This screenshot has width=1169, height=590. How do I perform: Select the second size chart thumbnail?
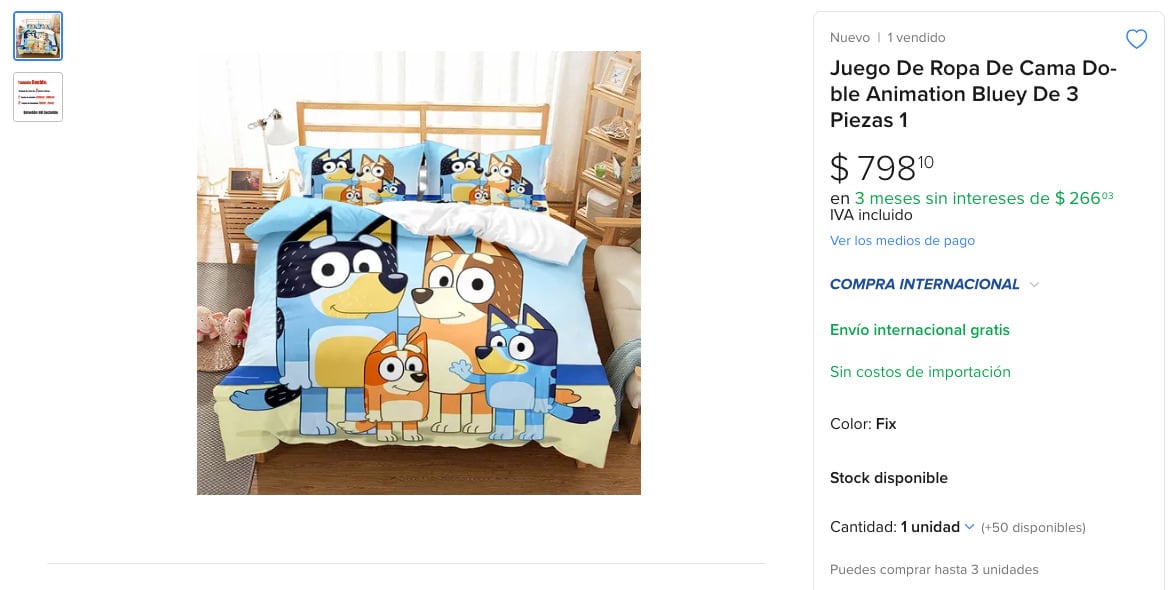(x=38, y=97)
